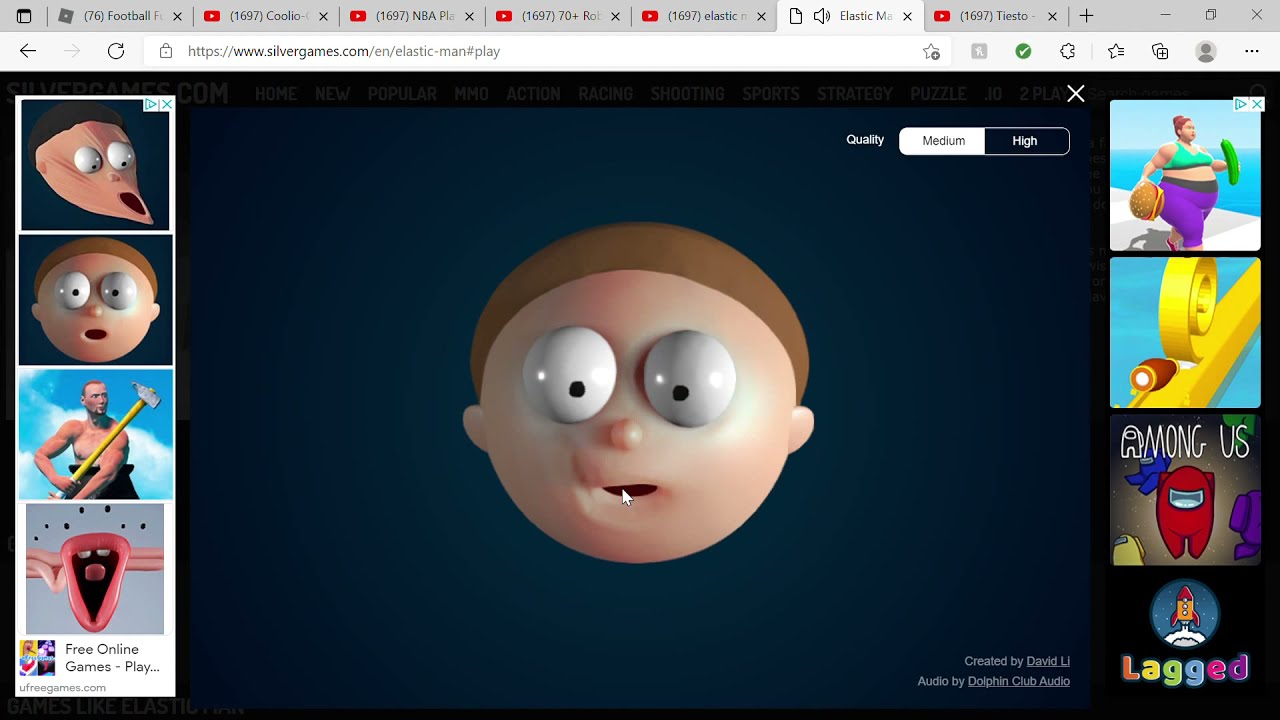Open the running woman game ad
Image resolution: width=1280 pixels, height=720 pixels.
pos(1185,175)
